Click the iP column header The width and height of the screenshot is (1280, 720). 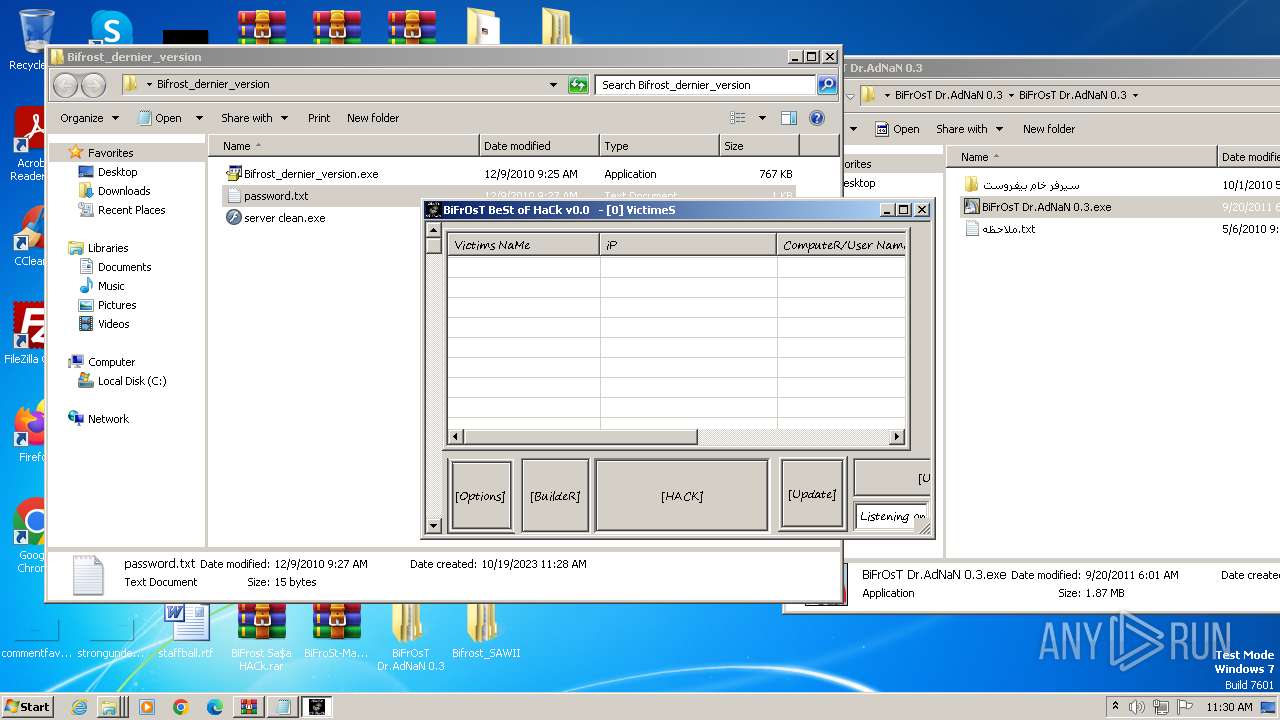(689, 245)
